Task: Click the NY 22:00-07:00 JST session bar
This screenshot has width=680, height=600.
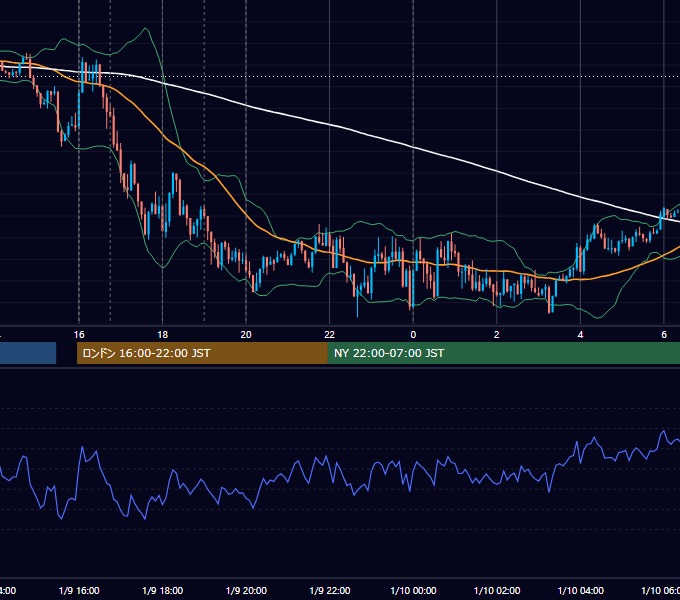Action: [503, 353]
